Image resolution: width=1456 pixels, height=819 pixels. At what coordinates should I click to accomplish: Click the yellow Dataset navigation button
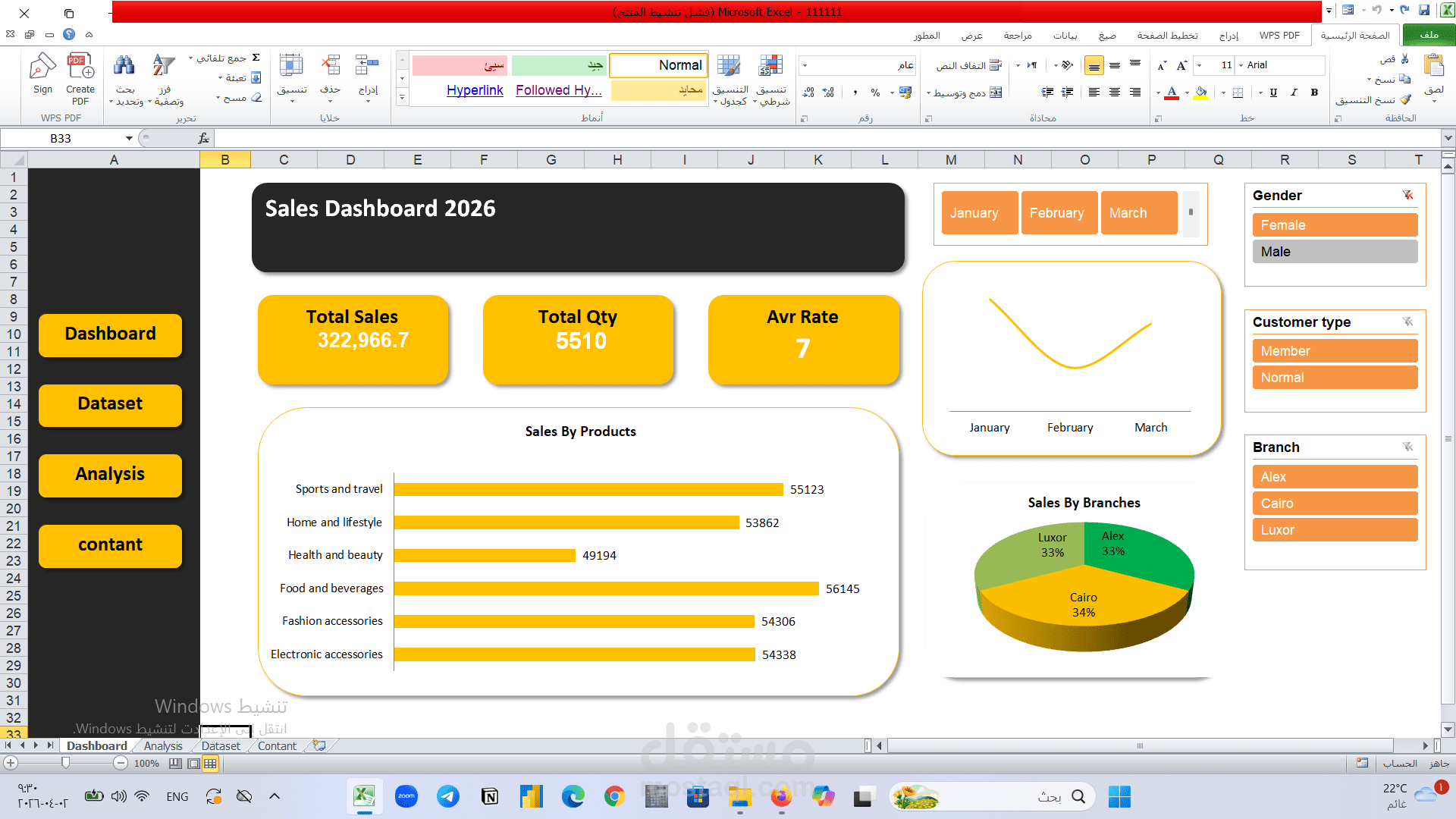(111, 404)
